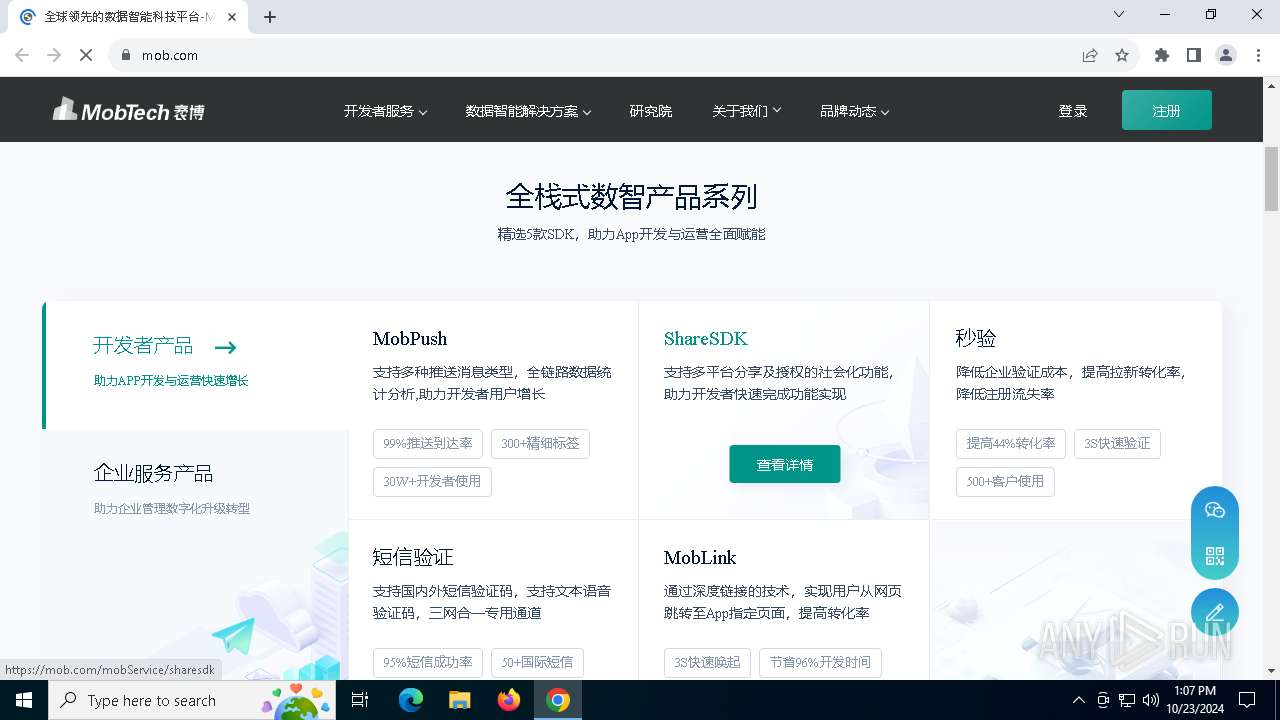Expand the 开发者服务 menu
The image size is (1280, 720).
[x=385, y=111]
